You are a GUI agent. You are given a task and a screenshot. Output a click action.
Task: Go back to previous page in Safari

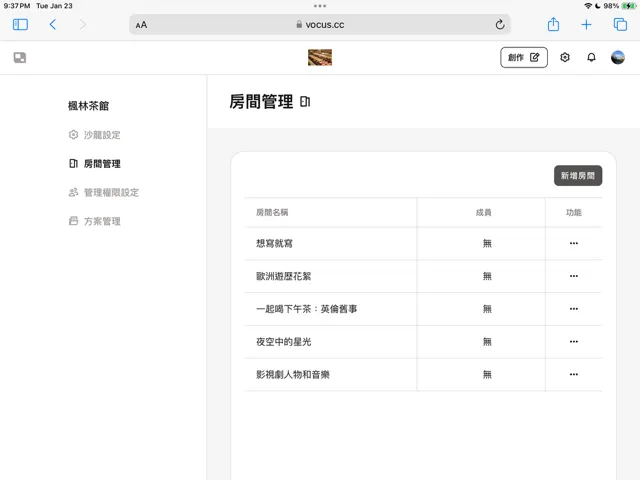tap(53, 24)
